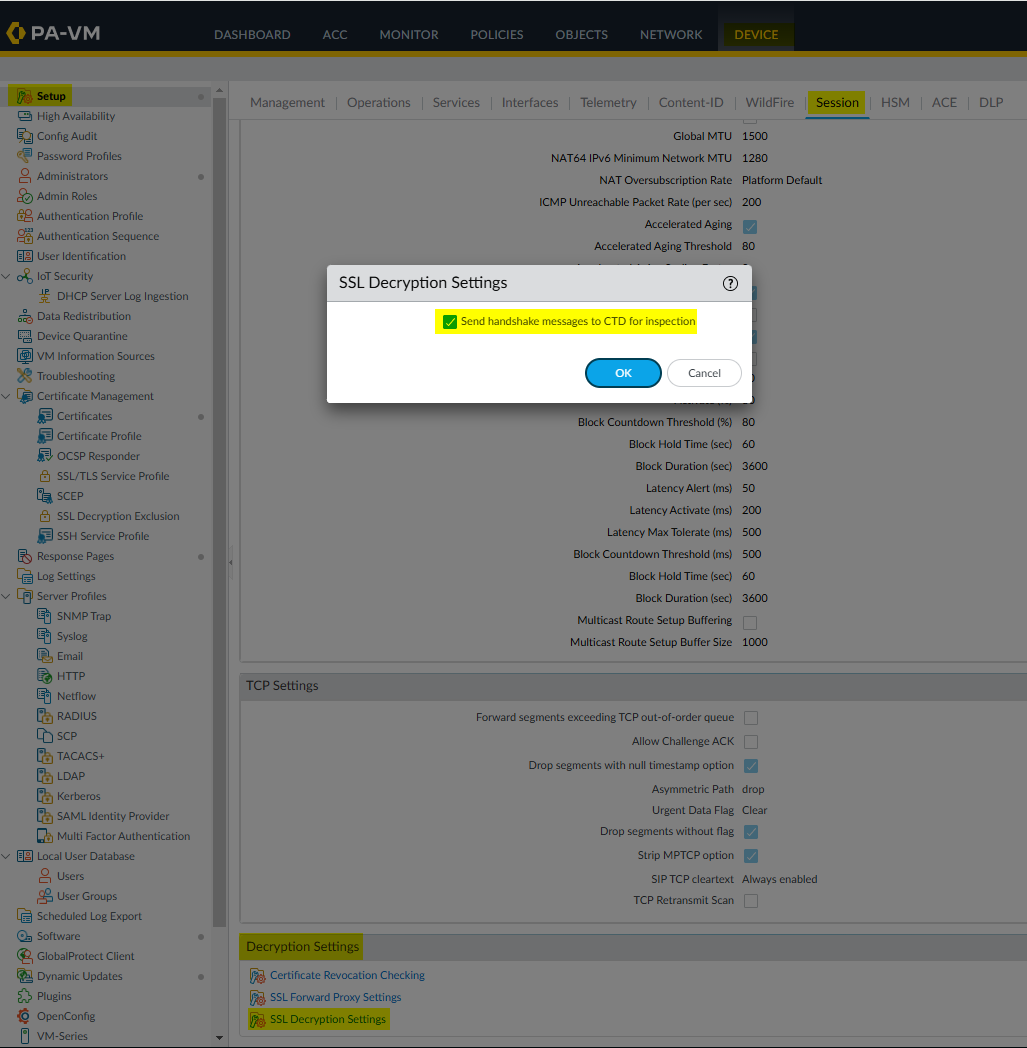Click the Global MTU value 1500
The width and height of the screenshot is (1027, 1048).
pyautogui.click(x=755, y=136)
